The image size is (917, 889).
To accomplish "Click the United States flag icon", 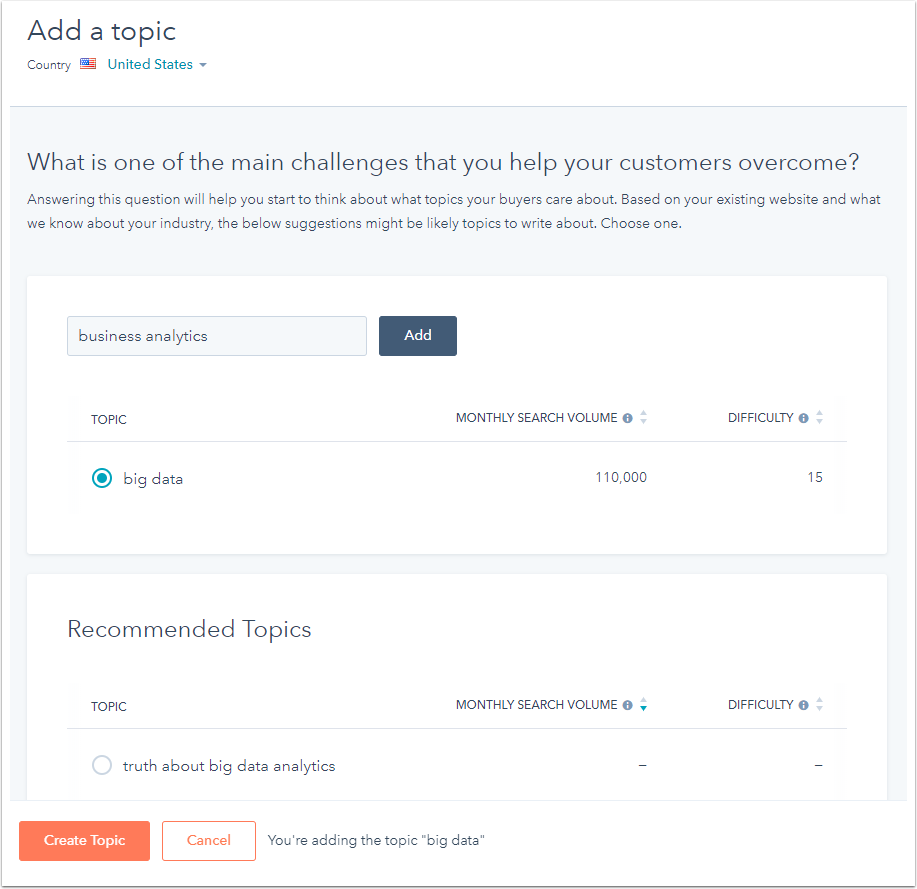I will pyautogui.click(x=88, y=64).
